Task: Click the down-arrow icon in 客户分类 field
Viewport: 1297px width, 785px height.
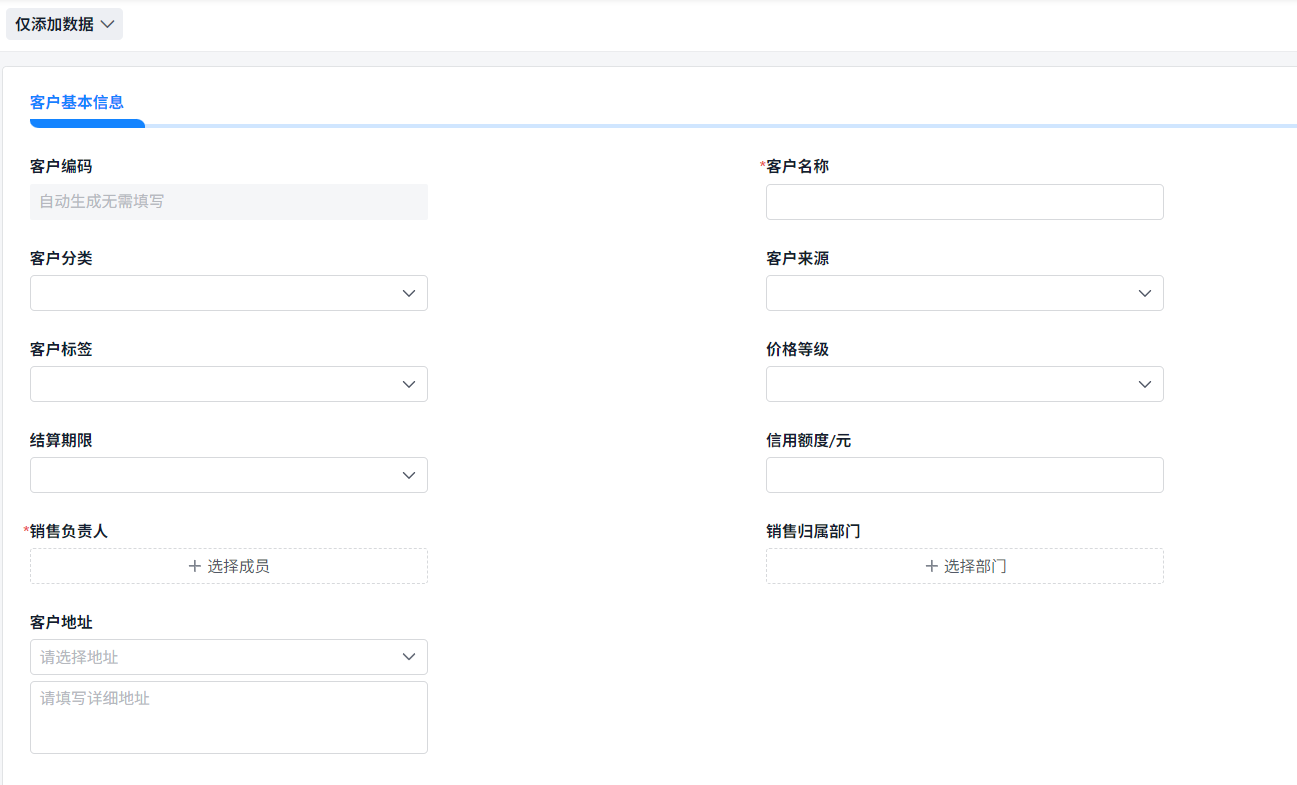Action: coord(408,293)
